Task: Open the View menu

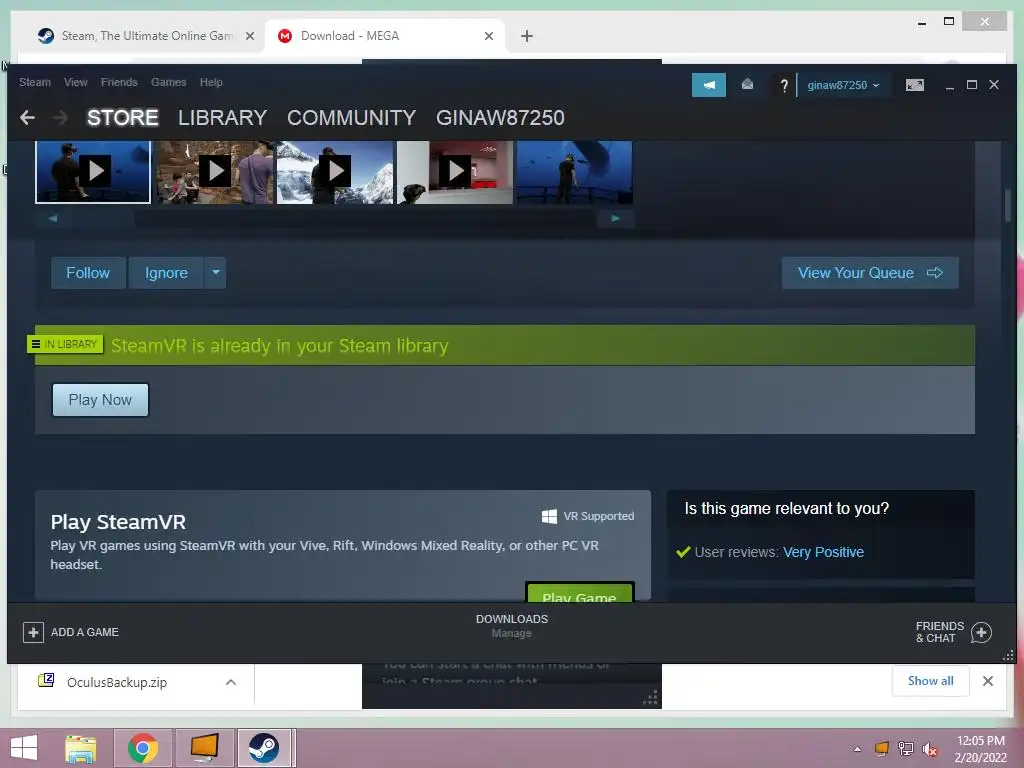Action: click(x=76, y=82)
